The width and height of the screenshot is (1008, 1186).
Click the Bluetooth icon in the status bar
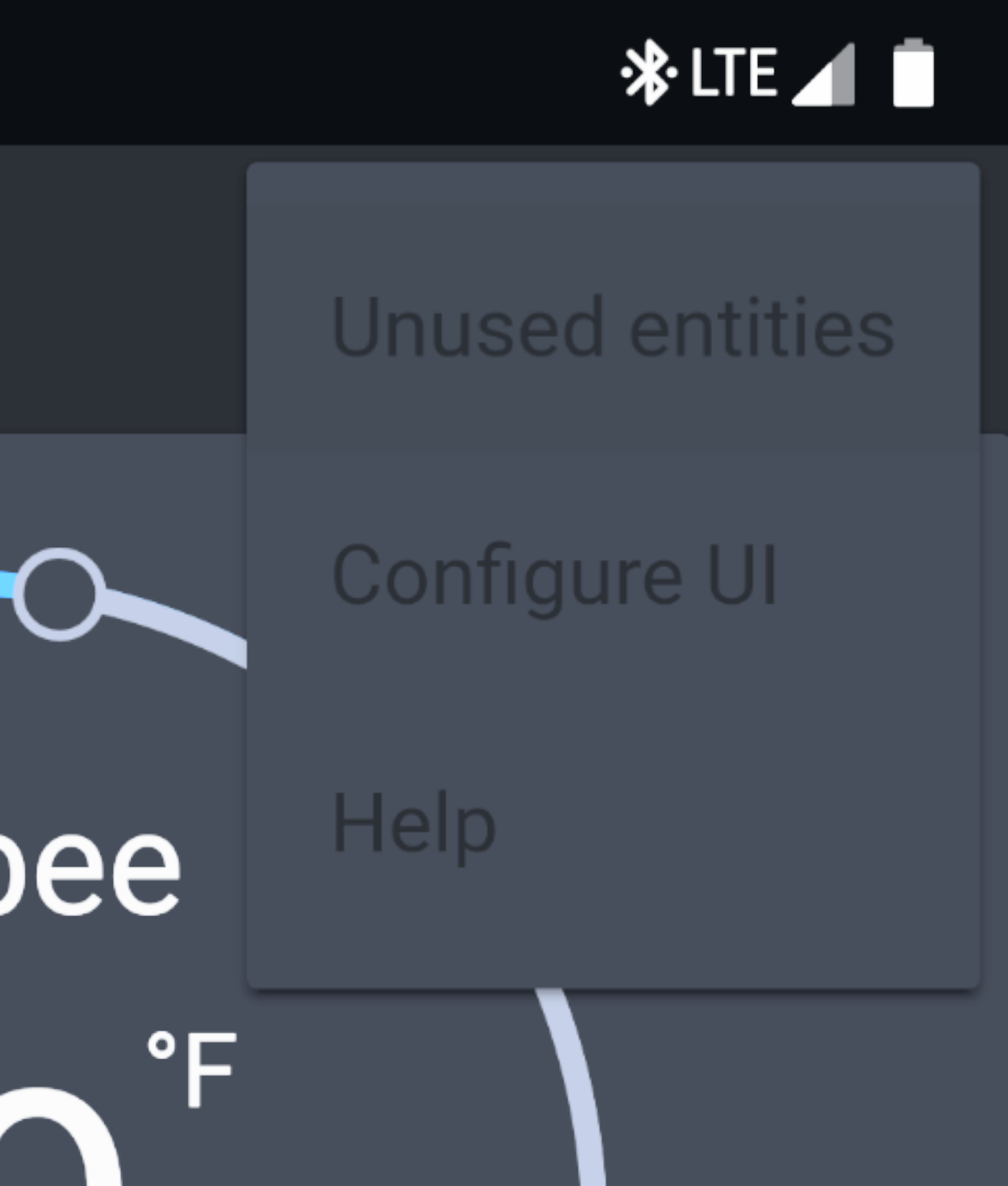pos(647,72)
